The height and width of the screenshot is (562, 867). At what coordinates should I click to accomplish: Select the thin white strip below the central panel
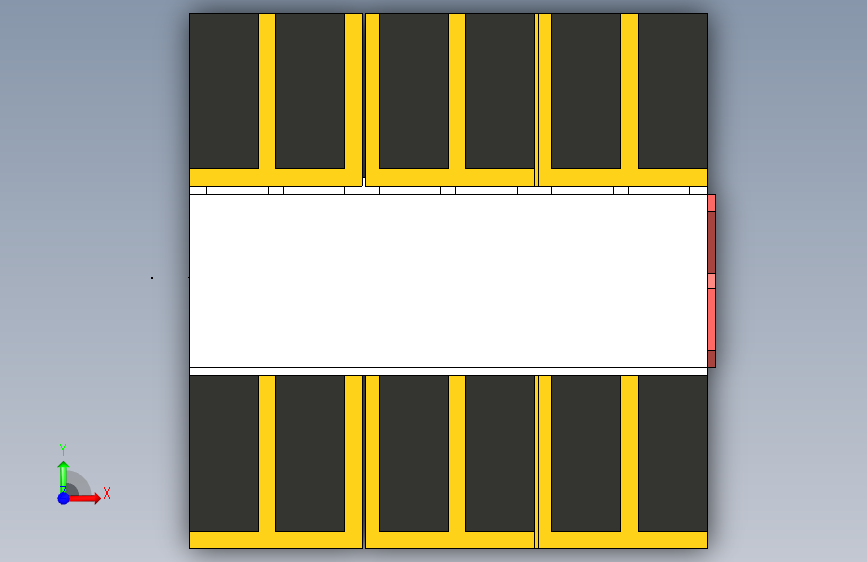click(x=448, y=372)
